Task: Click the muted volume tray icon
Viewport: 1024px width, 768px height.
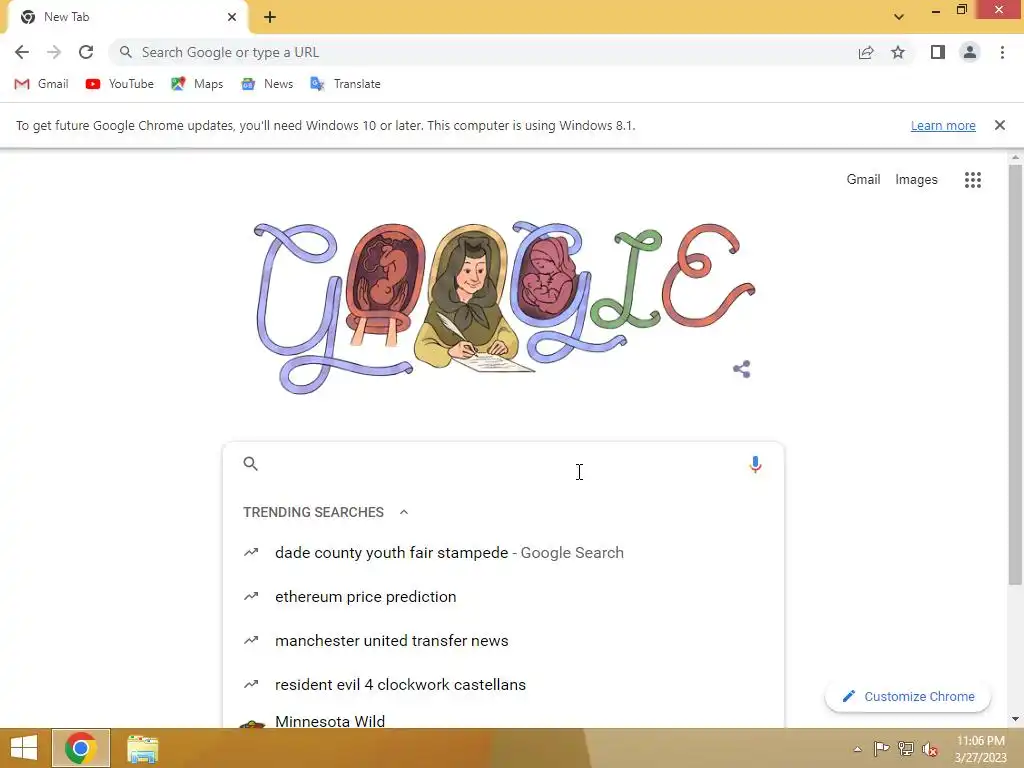Action: tap(930, 749)
